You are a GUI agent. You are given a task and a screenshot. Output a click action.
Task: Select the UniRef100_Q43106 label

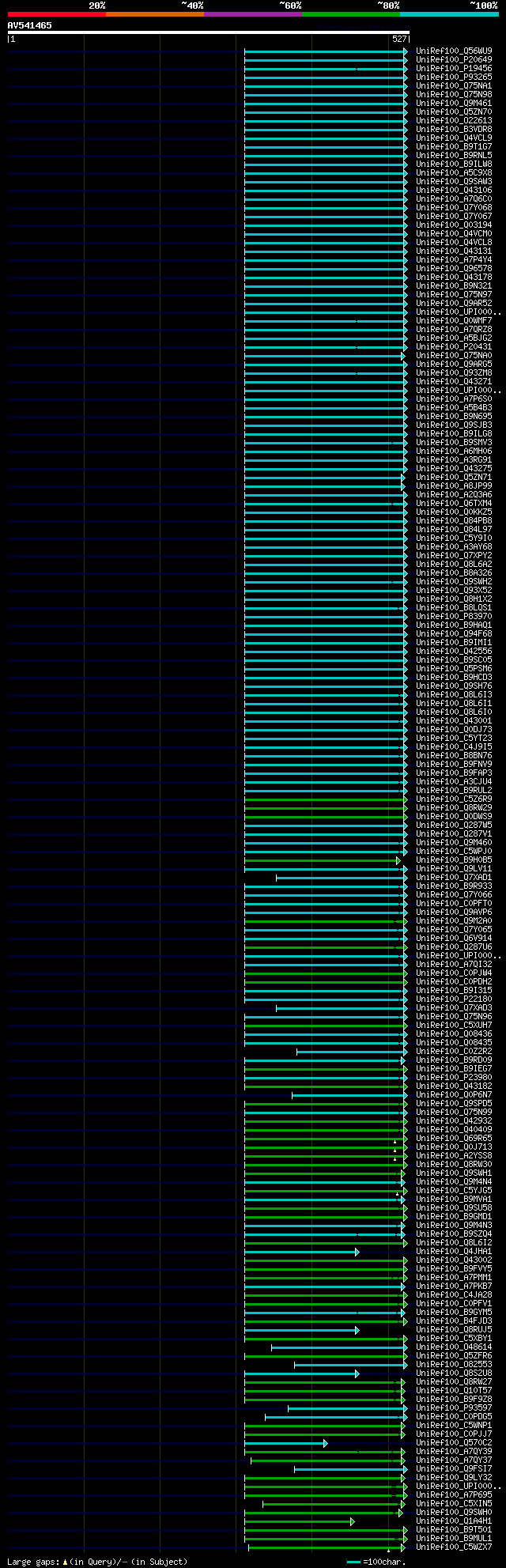454,190
